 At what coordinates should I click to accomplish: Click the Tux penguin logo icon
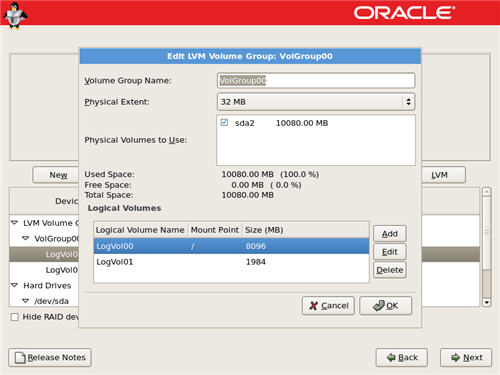coord(14,16)
